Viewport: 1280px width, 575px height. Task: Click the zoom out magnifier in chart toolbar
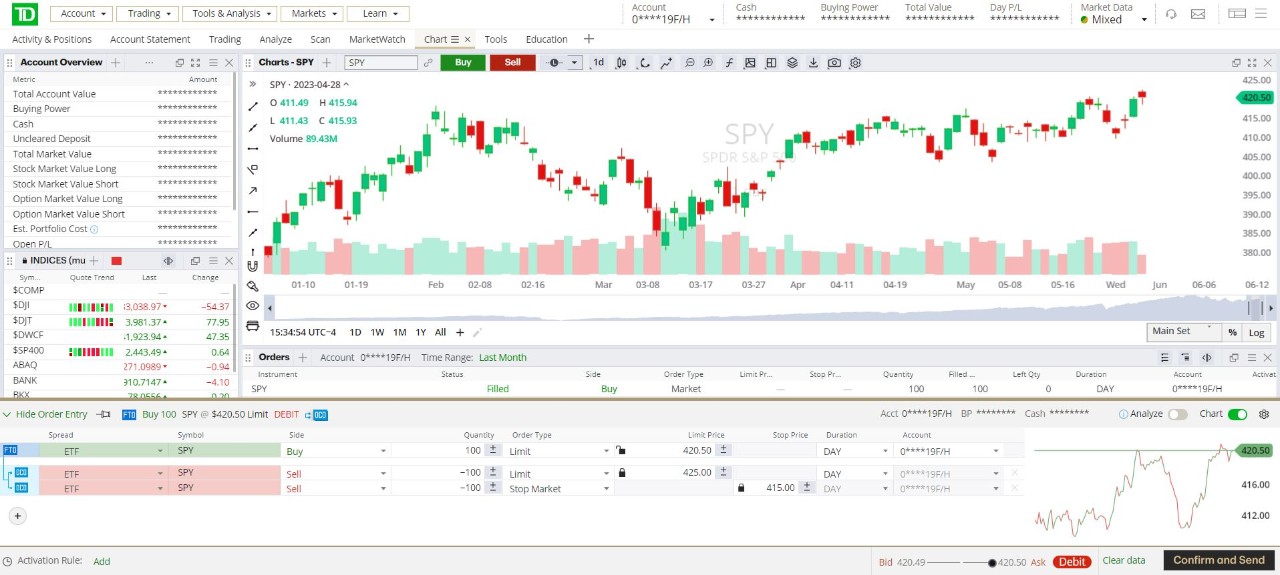(689, 62)
